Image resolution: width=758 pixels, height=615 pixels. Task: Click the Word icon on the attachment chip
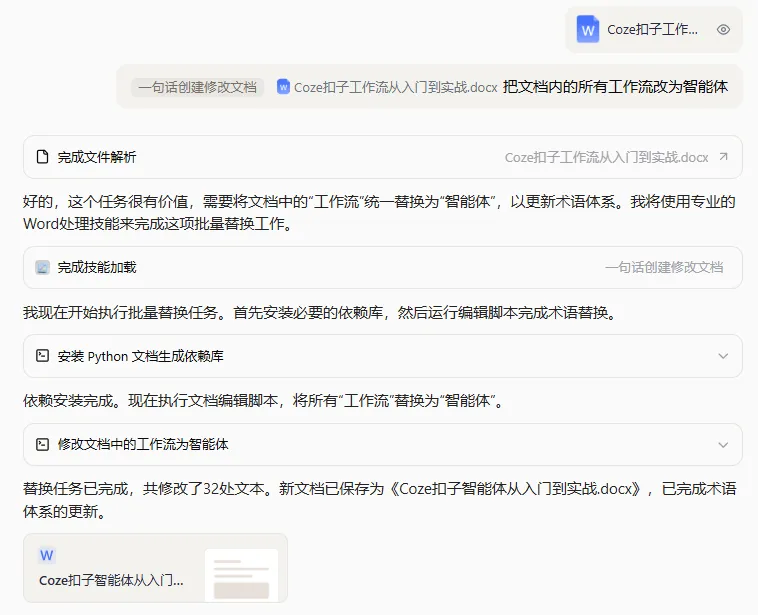point(588,29)
